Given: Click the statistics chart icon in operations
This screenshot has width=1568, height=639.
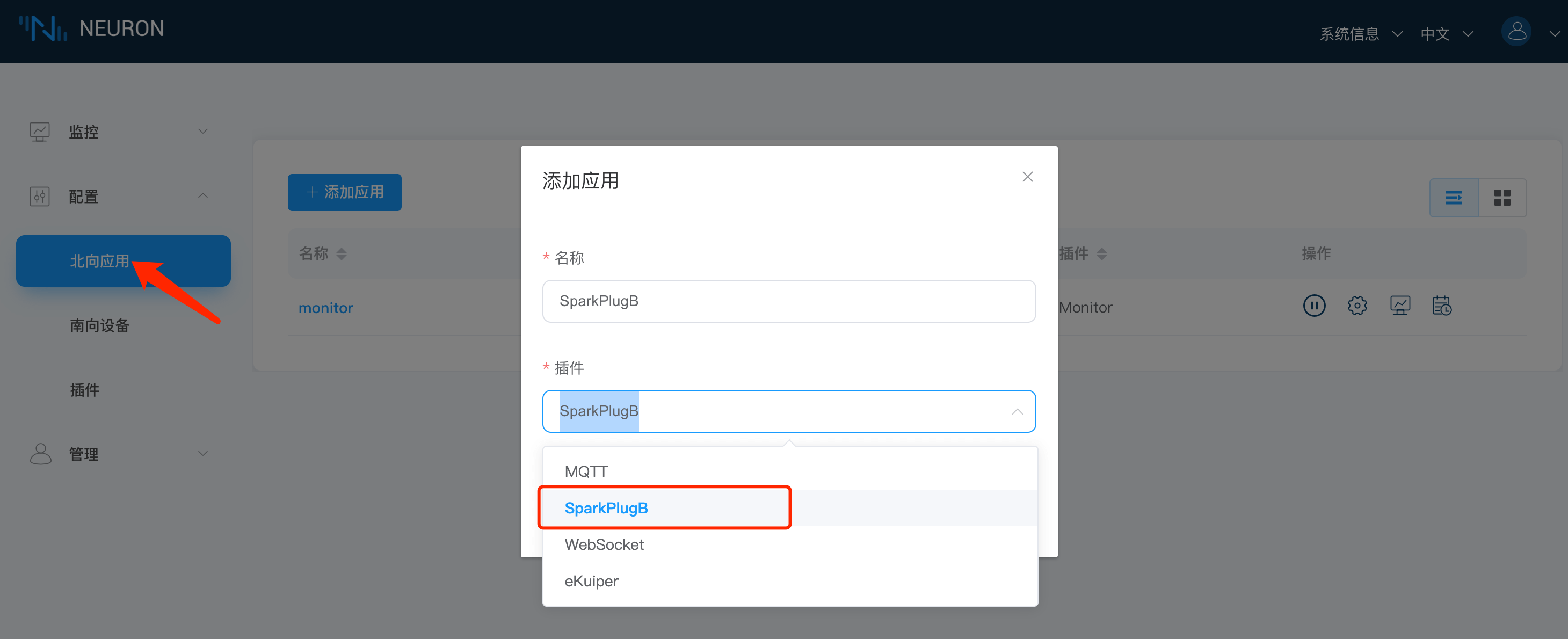Looking at the screenshot, I should [x=1399, y=306].
